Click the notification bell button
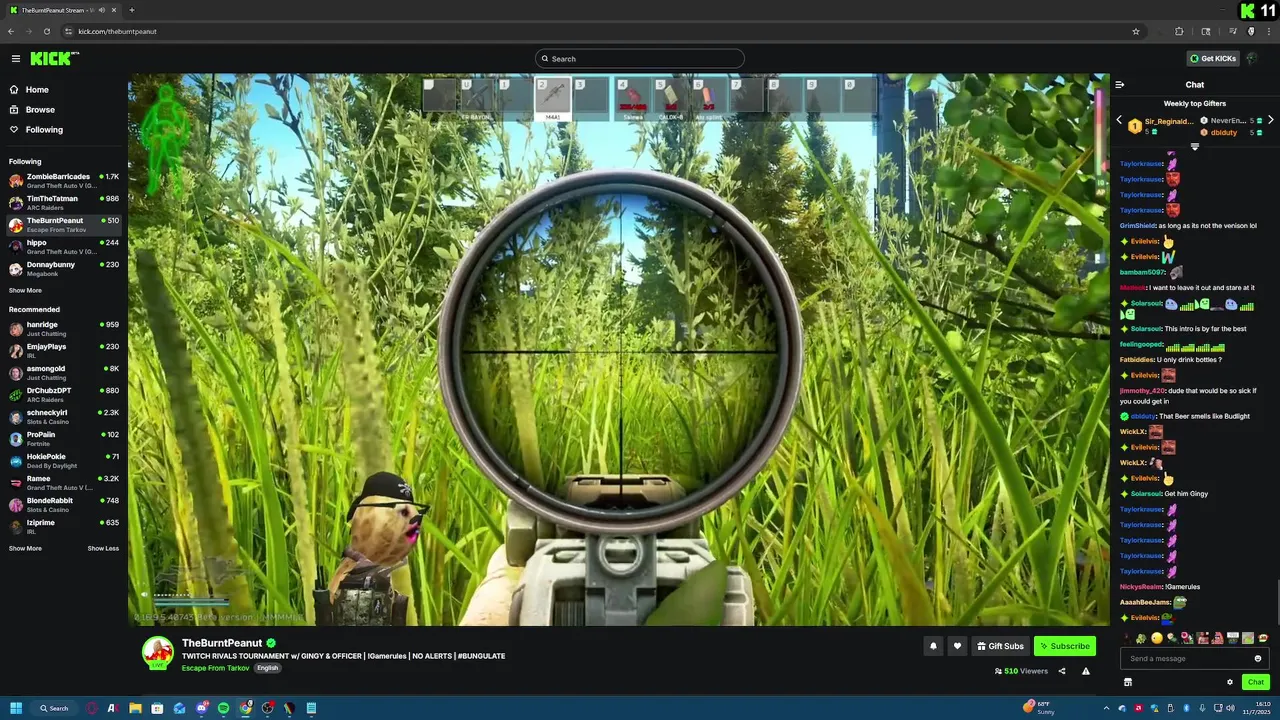1280x720 pixels. click(933, 646)
